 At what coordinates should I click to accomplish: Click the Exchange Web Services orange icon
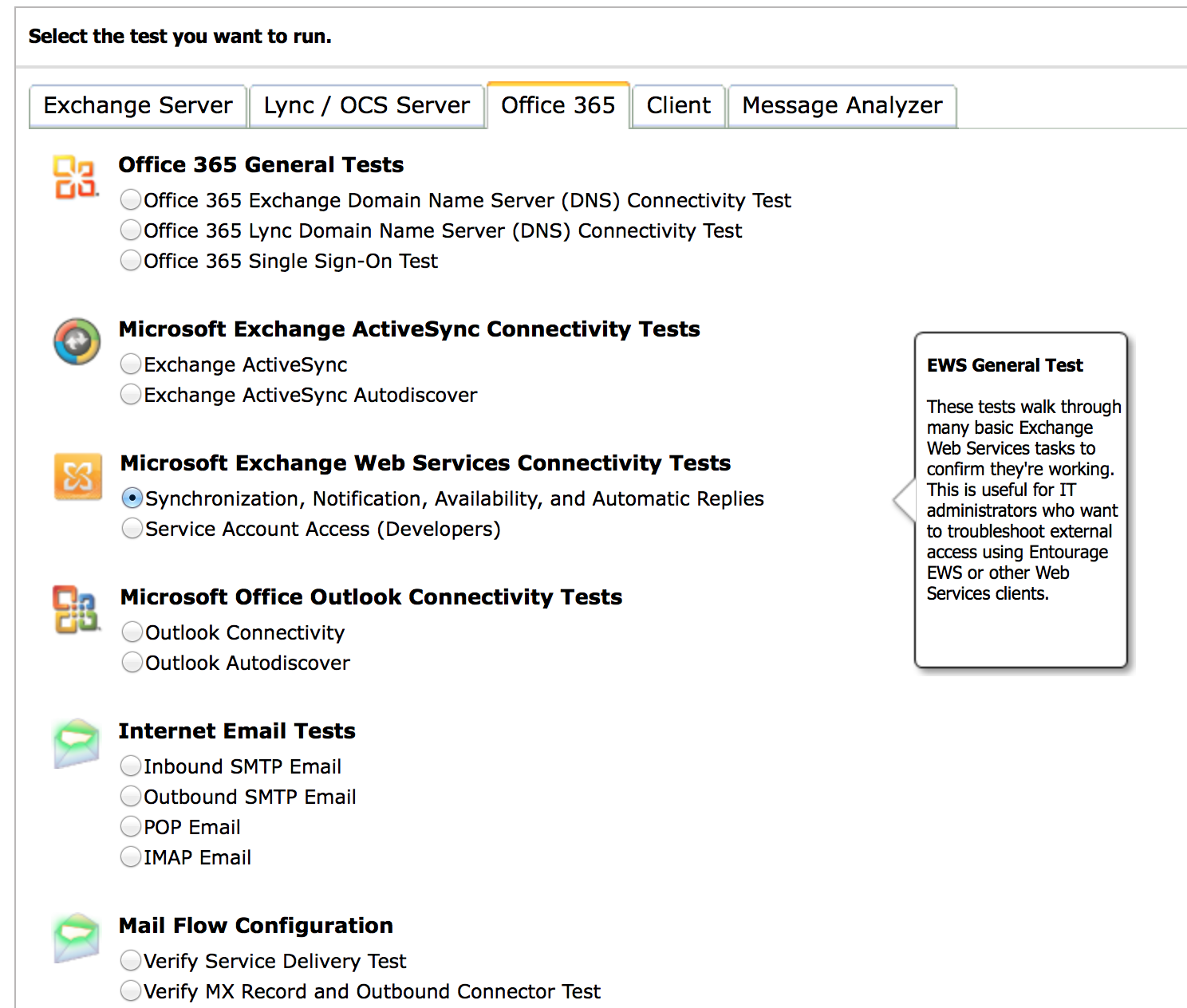click(77, 477)
